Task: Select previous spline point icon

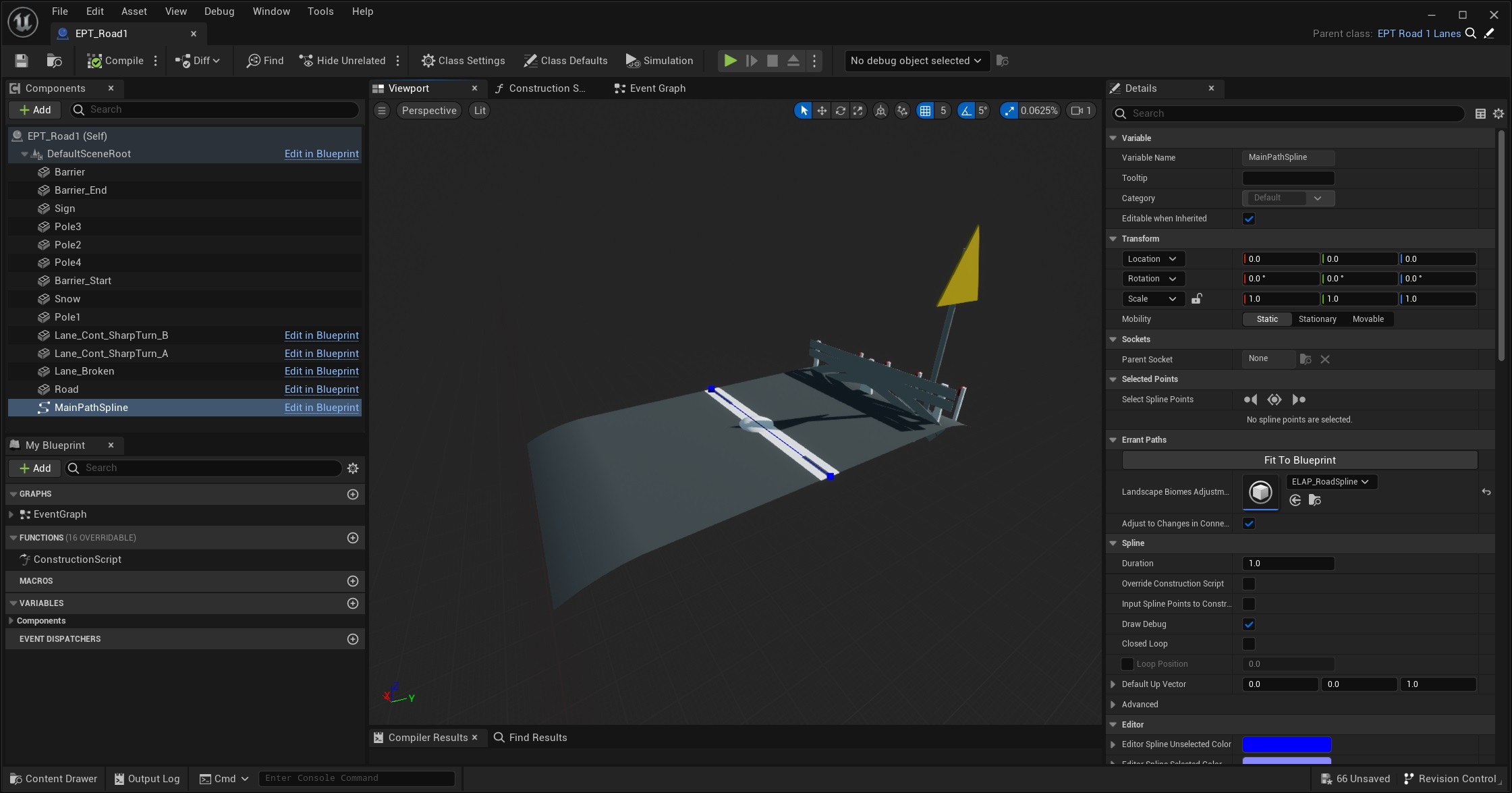Action: [x=1250, y=400]
